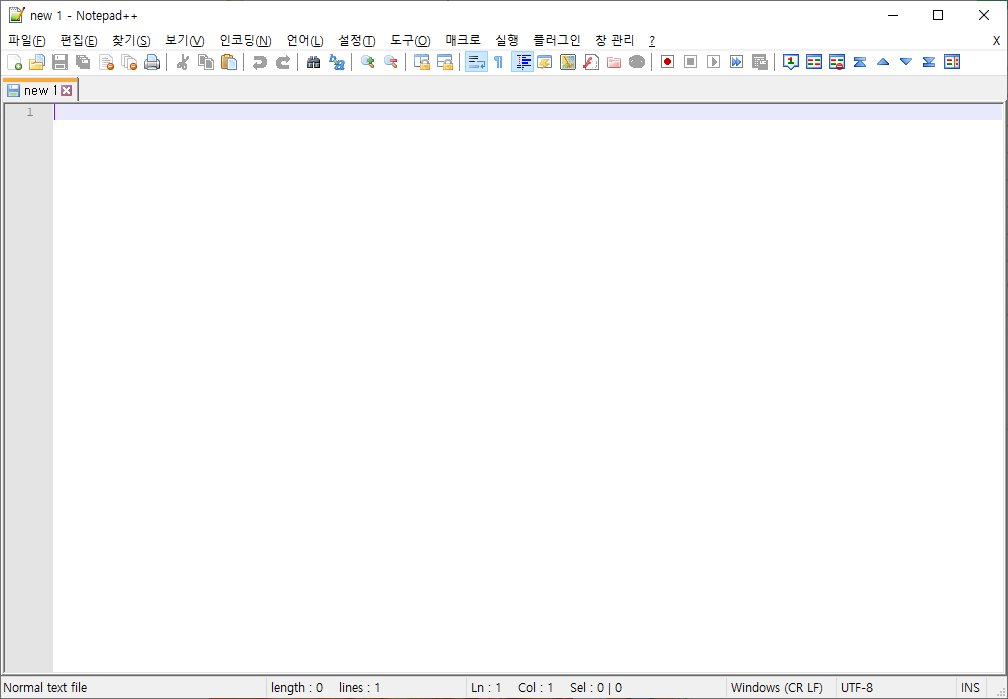Open the 인코딩(N) menu
Screen dimensions: 1008x699
(x=246, y=41)
